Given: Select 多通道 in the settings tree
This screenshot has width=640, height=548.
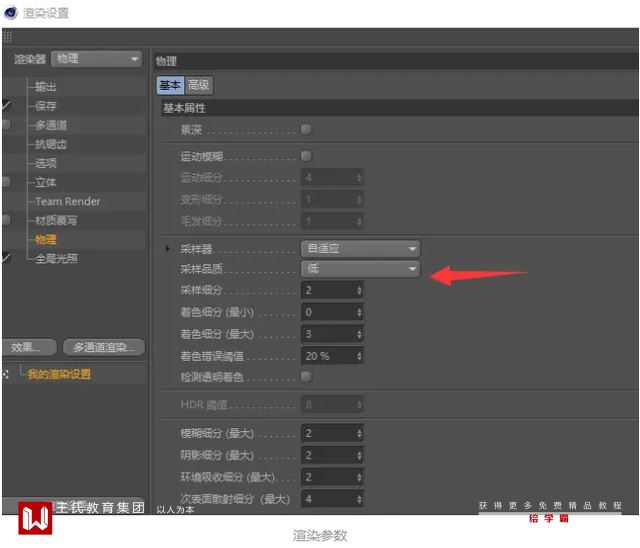Looking at the screenshot, I should (x=51, y=125).
